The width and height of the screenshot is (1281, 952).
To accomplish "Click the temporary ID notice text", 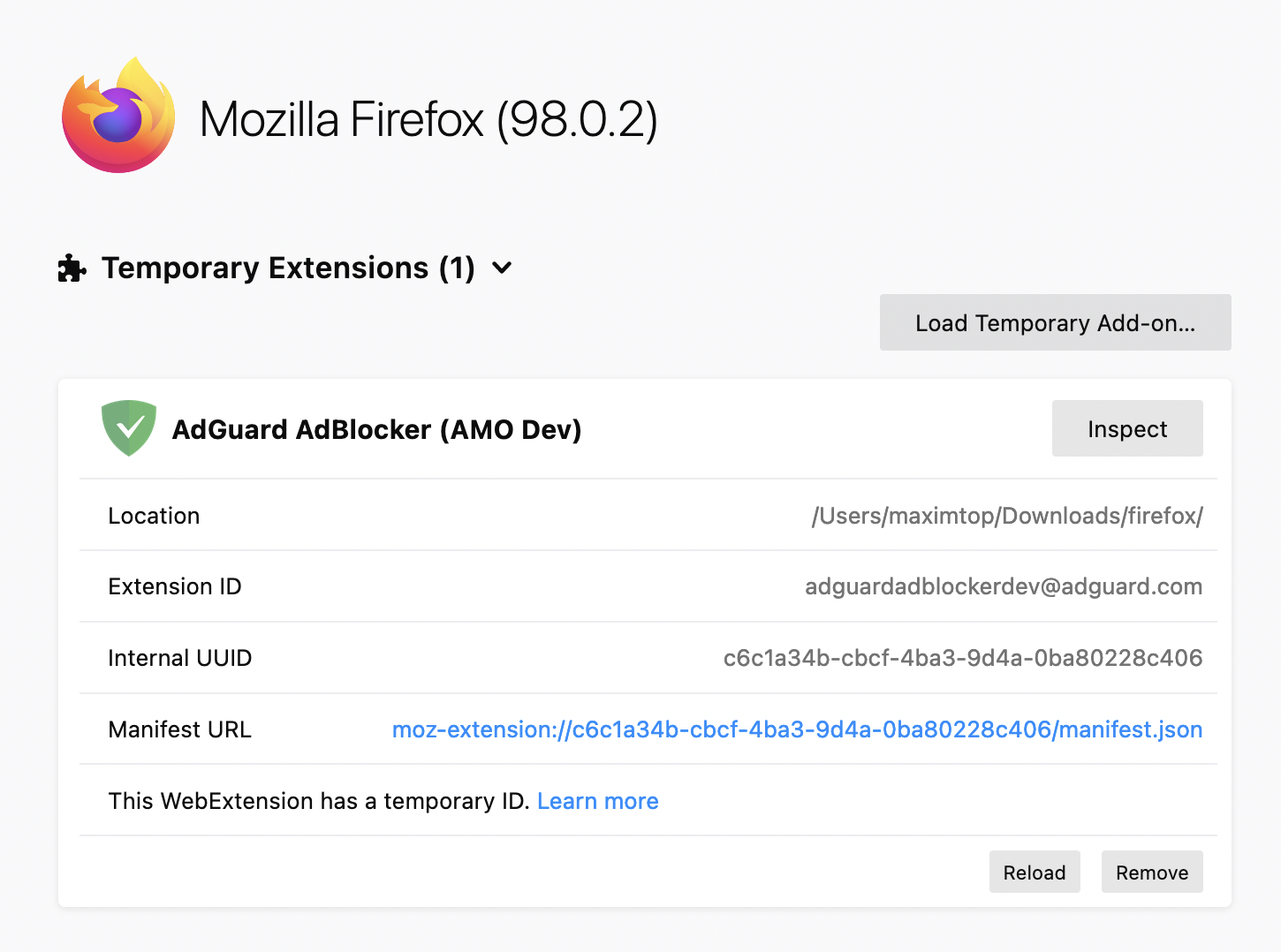I will (319, 801).
